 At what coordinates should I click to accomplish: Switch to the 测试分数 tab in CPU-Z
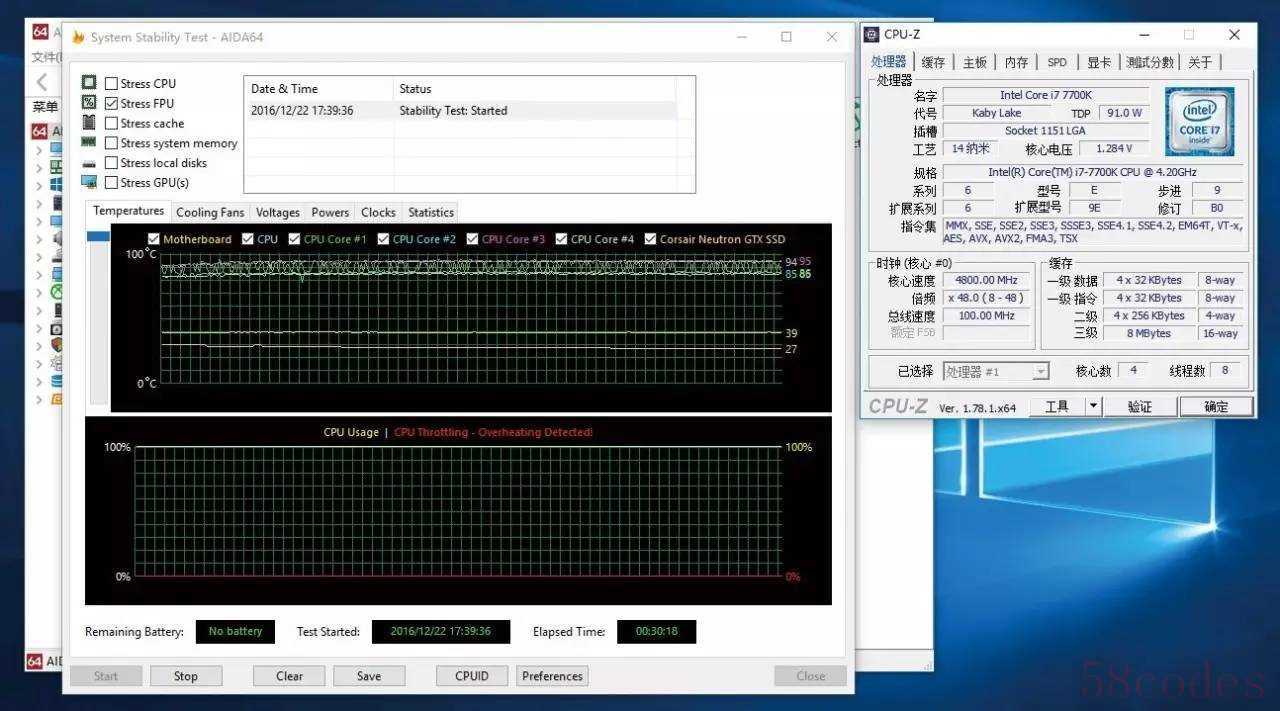[1150, 62]
